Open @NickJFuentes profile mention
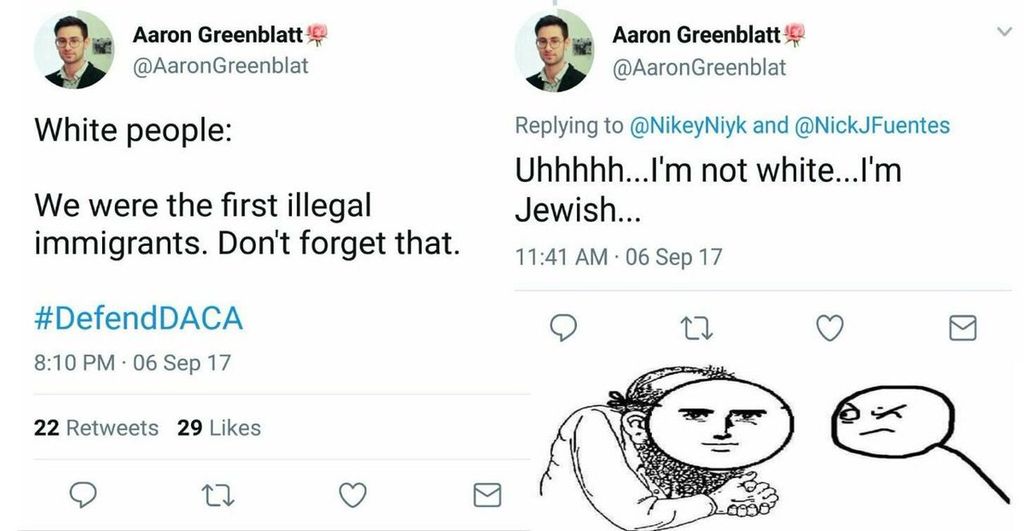 (x=872, y=126)
